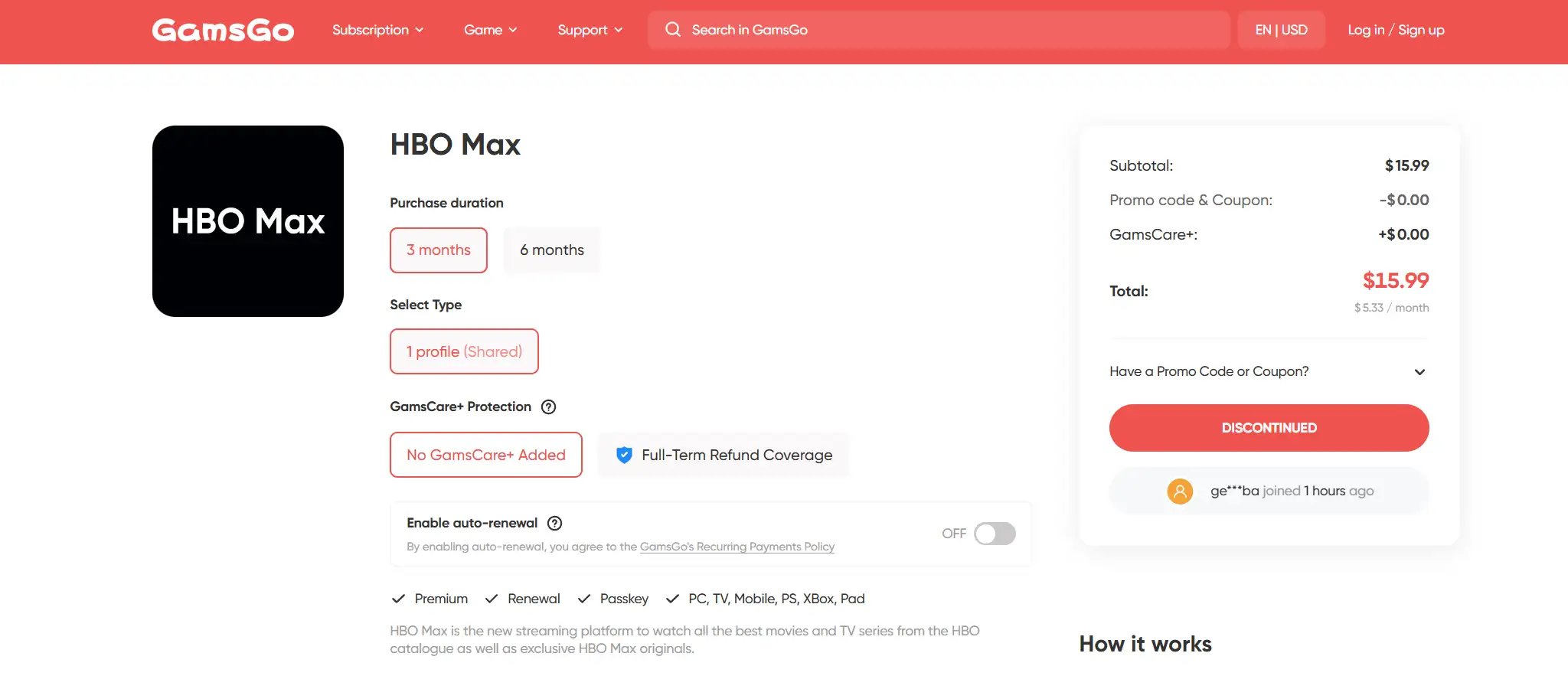Screen dimensions: 1568x689
Task: Click the OFF label beside toggle
Action: click(x=954, y=534)
